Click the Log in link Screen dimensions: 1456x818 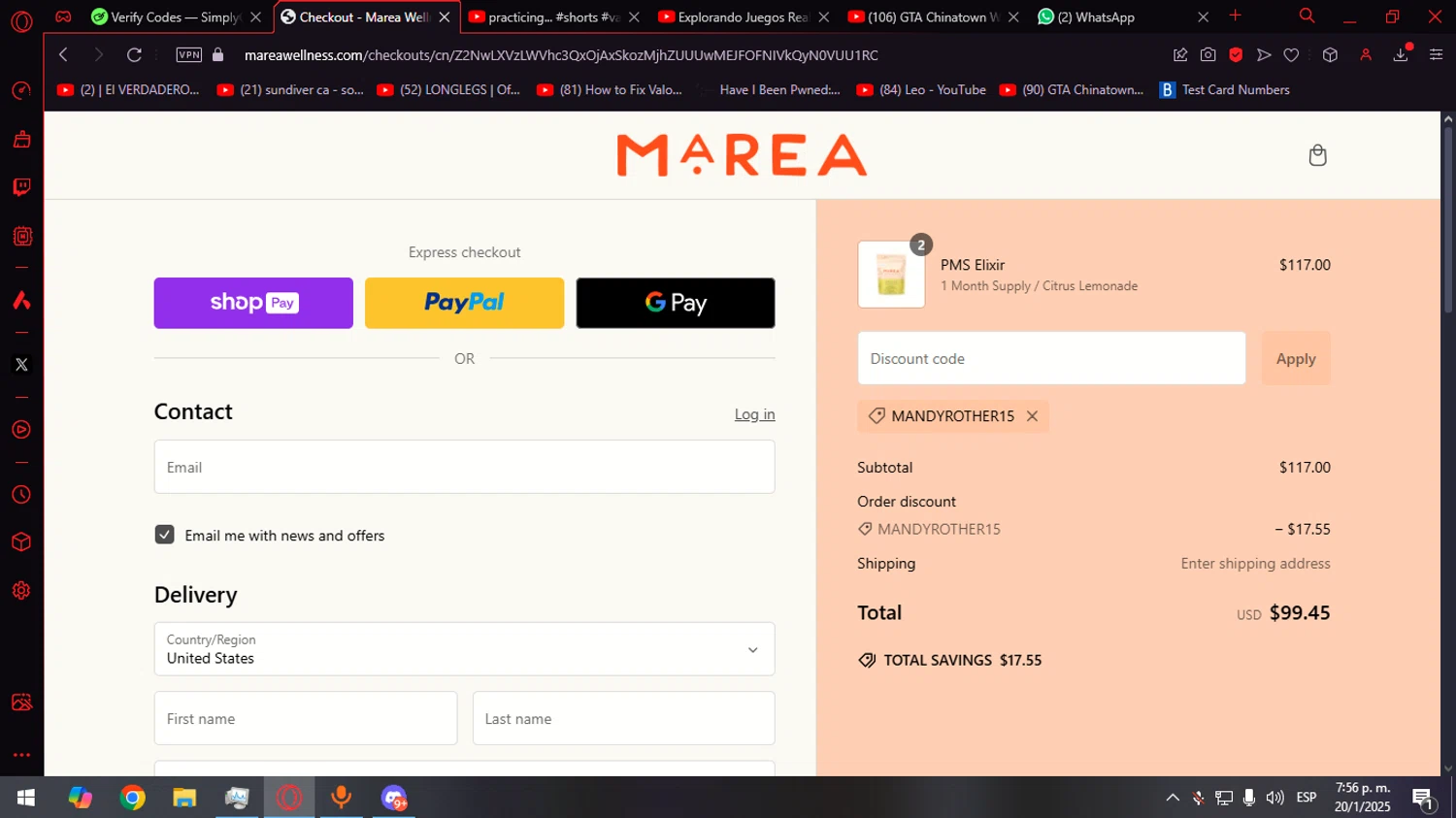point(754,414)
